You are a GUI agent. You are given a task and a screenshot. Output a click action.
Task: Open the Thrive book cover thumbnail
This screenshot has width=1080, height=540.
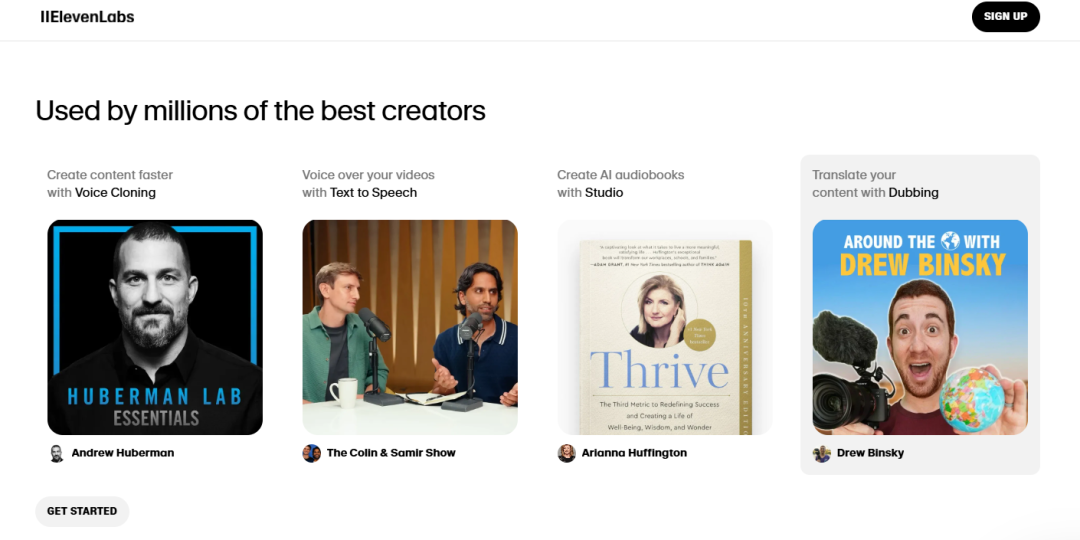pos(665,327)
